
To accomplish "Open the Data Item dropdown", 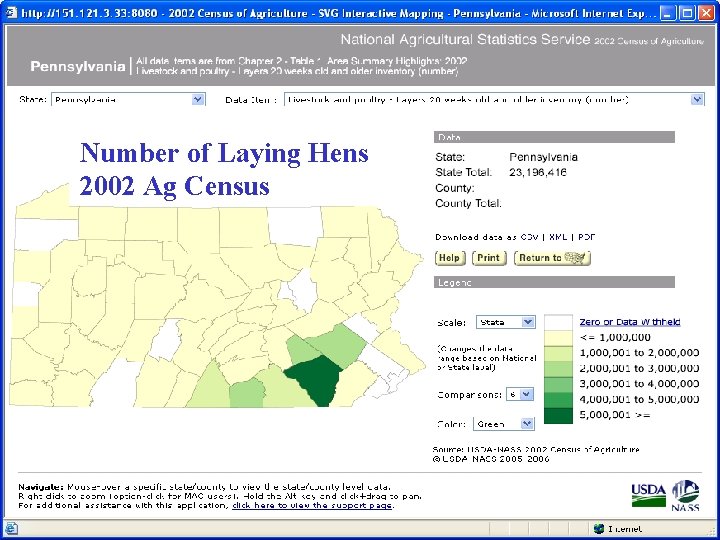I will [x=494, y=99].
